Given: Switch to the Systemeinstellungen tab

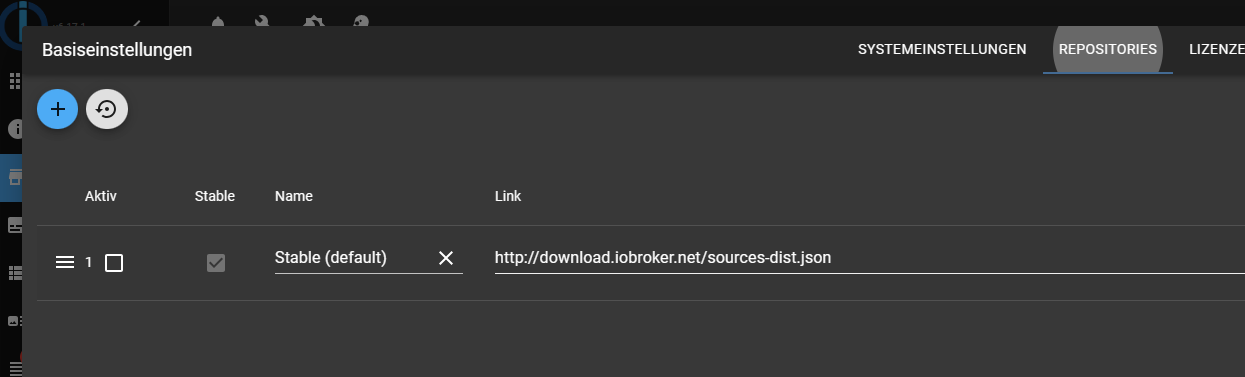Looking at the screenshot, I should [x=942, y=49].
